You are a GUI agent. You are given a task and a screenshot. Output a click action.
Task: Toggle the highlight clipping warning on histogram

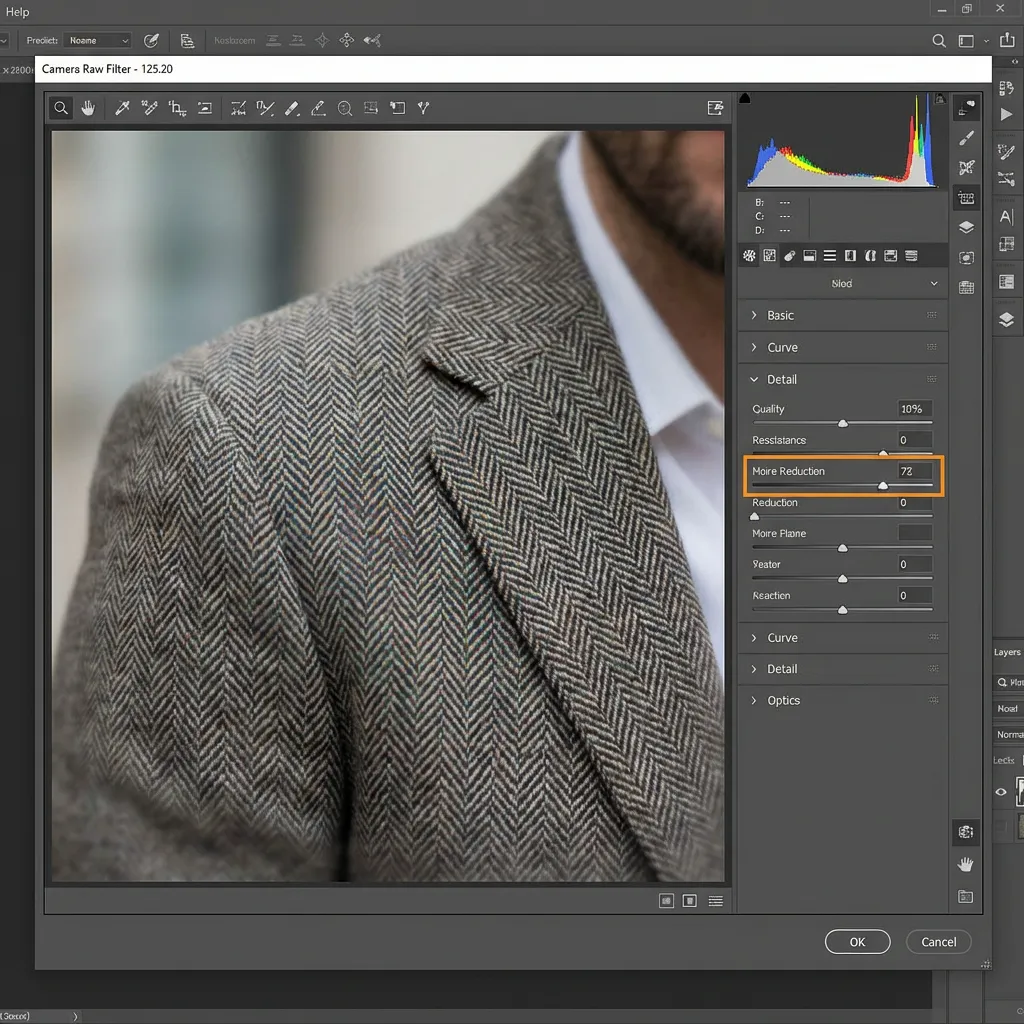tap(938, 98)
